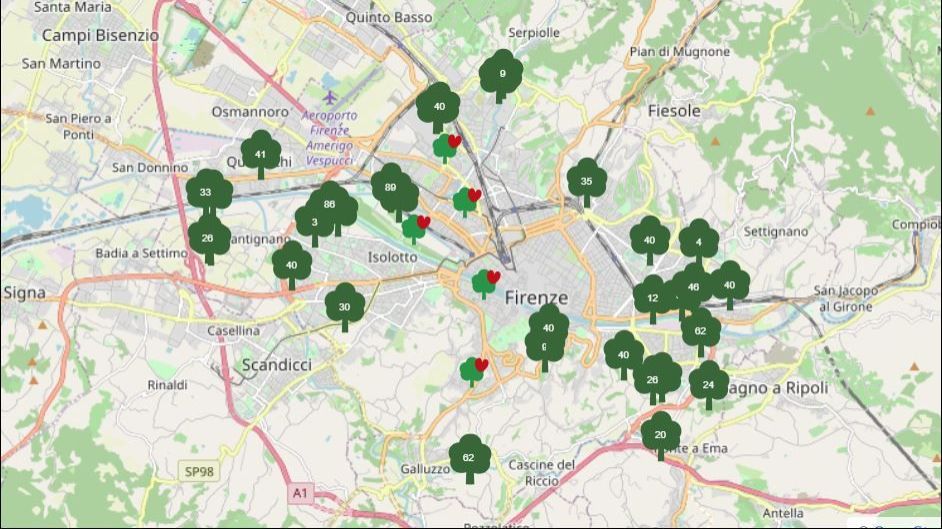The height and width of the screenshot is (529, 942).
Task: Open the tree cluster showing 12
Action: [653, 298]
